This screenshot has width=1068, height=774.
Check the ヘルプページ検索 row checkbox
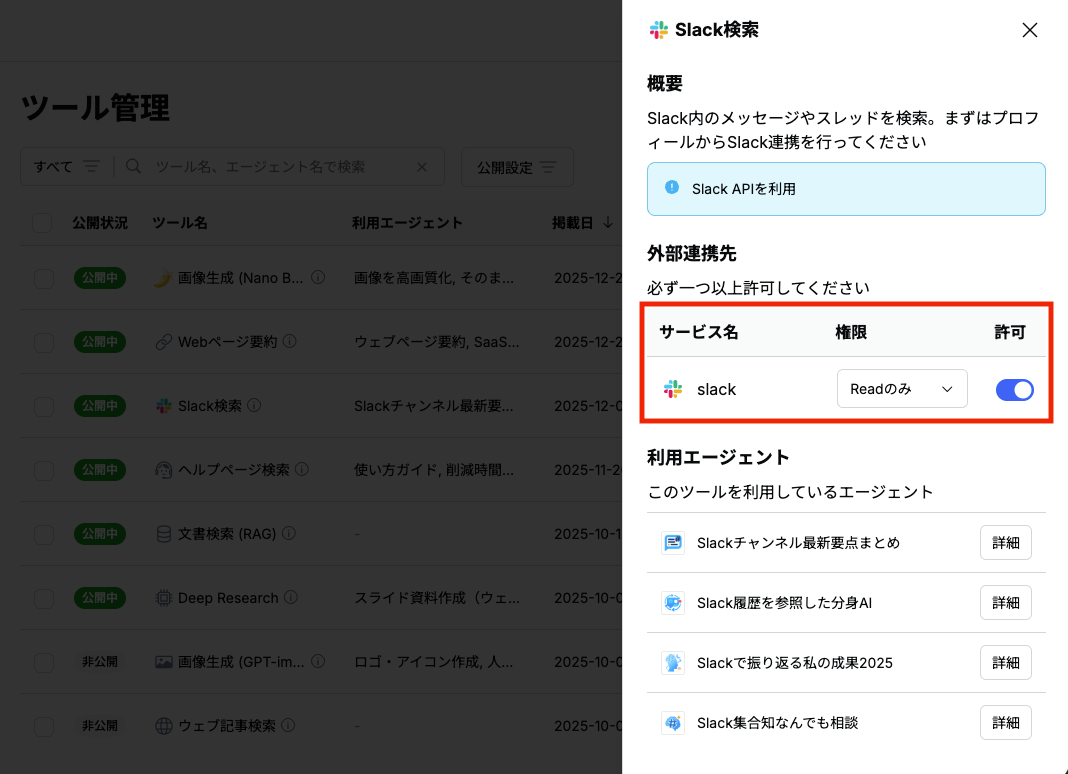pyautogui.click(x=44, y=470)
